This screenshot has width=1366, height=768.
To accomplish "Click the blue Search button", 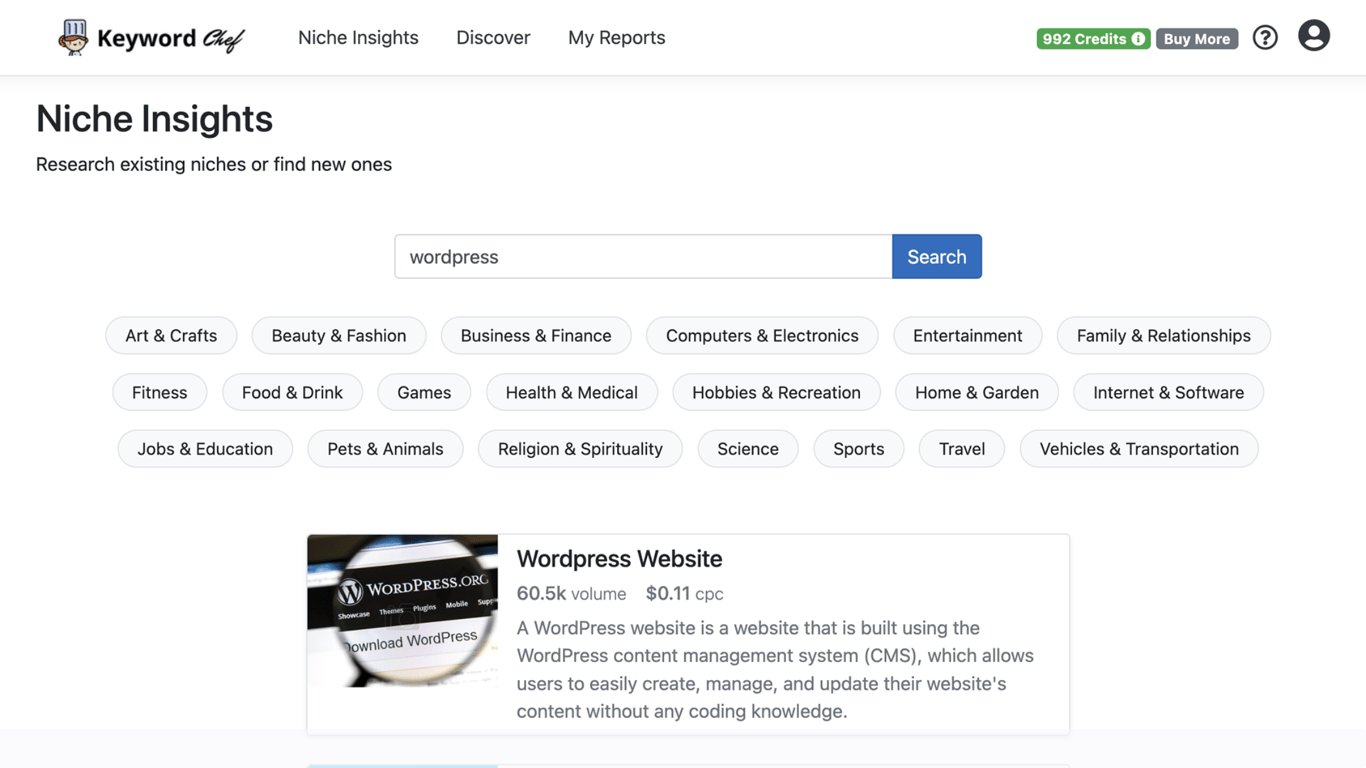I will [937, 257].
